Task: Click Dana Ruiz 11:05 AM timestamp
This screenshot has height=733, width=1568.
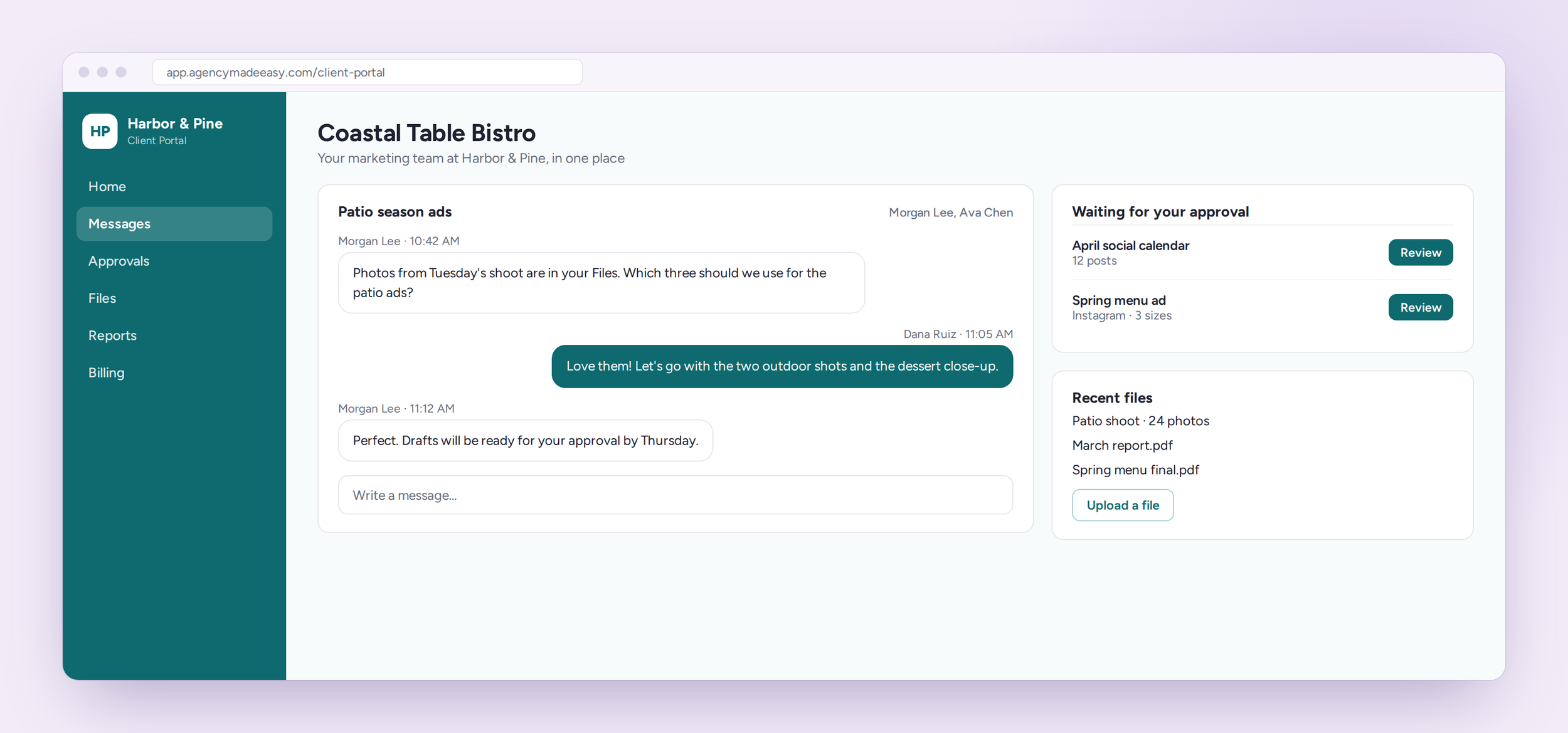Action: point(958,334)
